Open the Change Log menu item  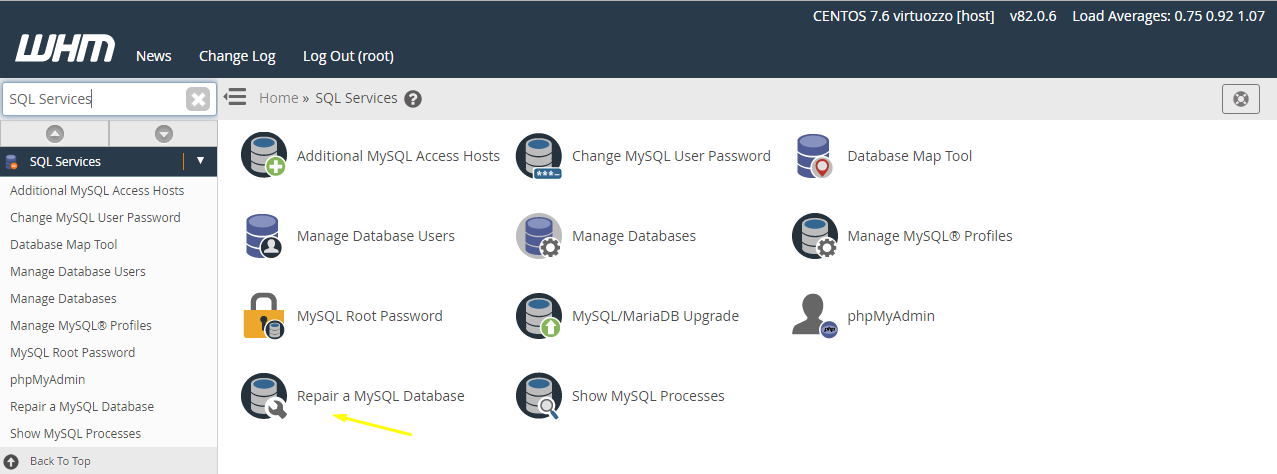click(x=237, y=56)
